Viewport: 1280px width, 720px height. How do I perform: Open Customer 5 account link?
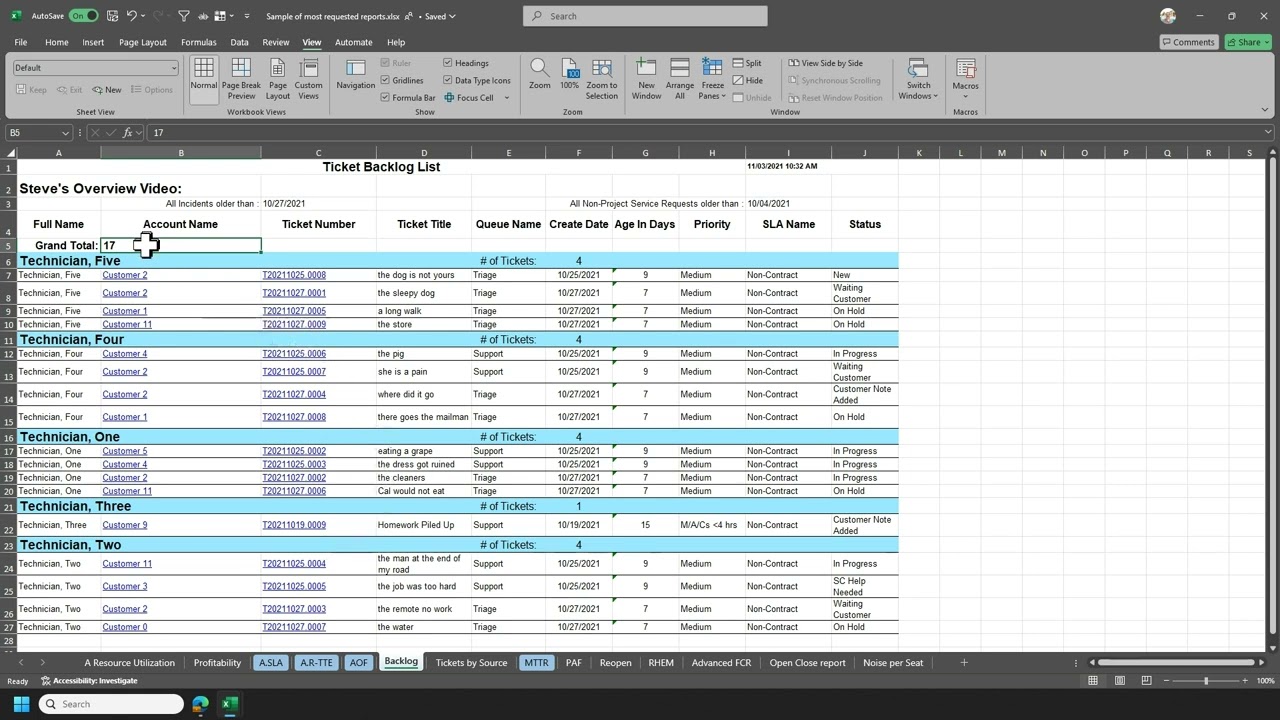click(124, 451)
